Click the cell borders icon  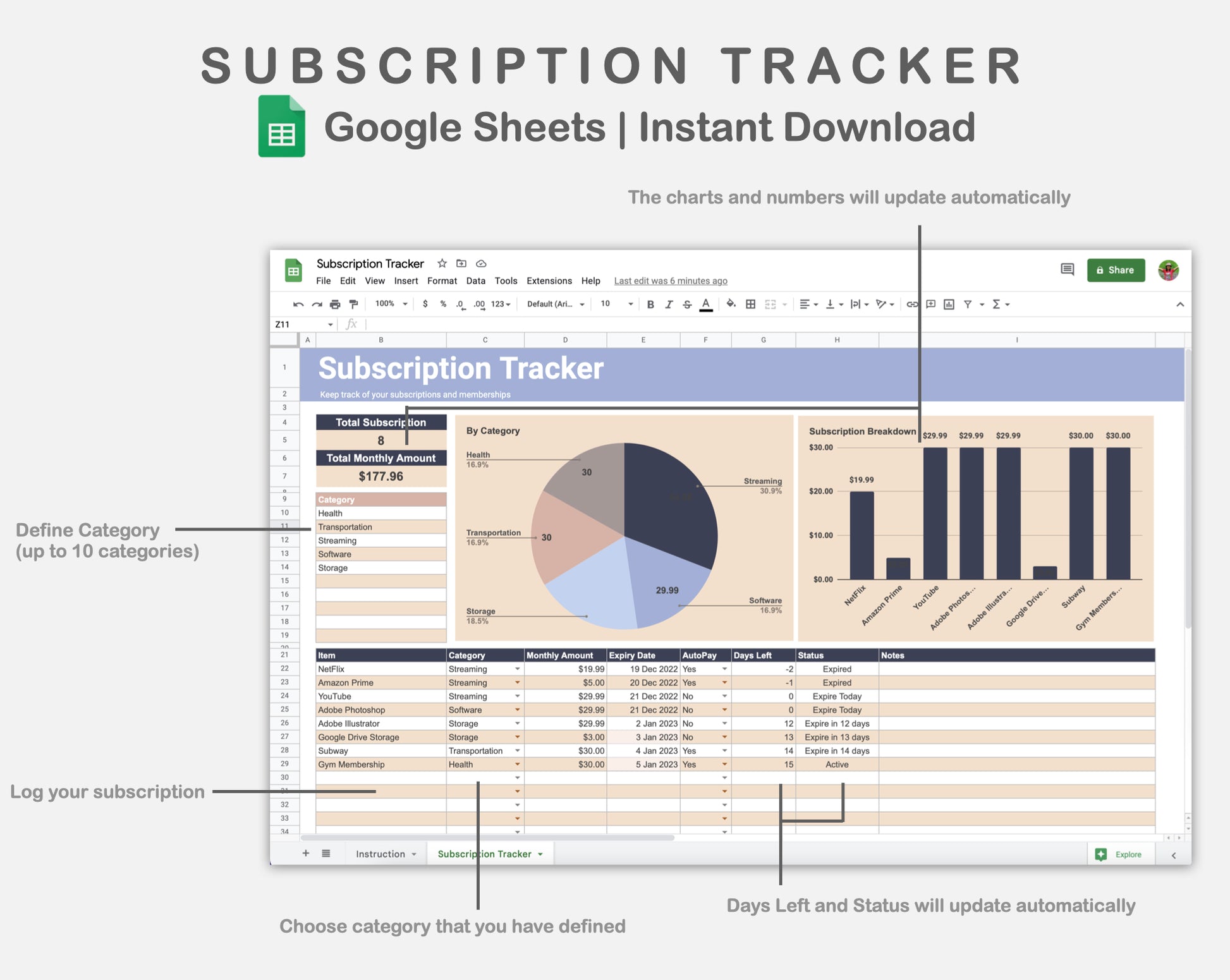click(x=750, y=305)
